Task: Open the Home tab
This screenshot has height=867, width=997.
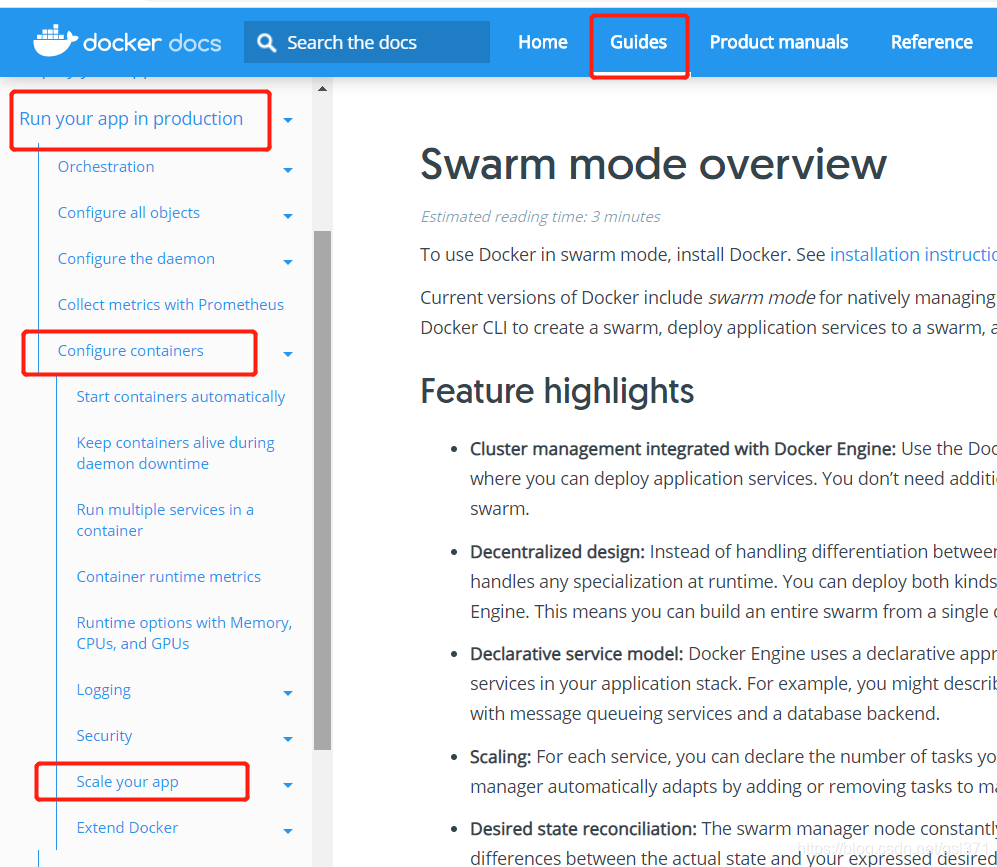Action: 542,42
